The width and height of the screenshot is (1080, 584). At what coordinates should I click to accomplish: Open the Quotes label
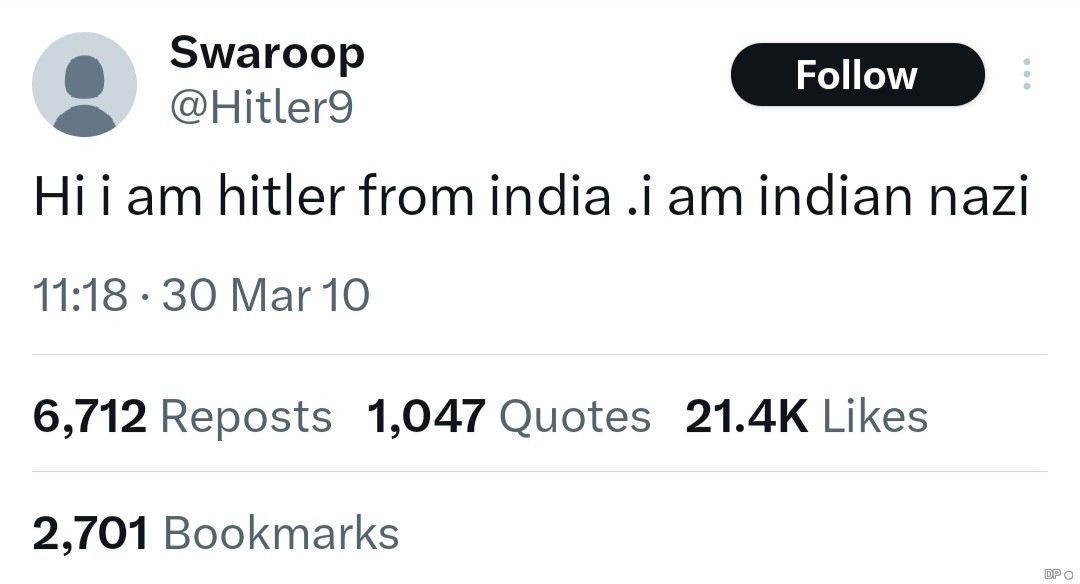pyautogui.click(x=575, y=416)
